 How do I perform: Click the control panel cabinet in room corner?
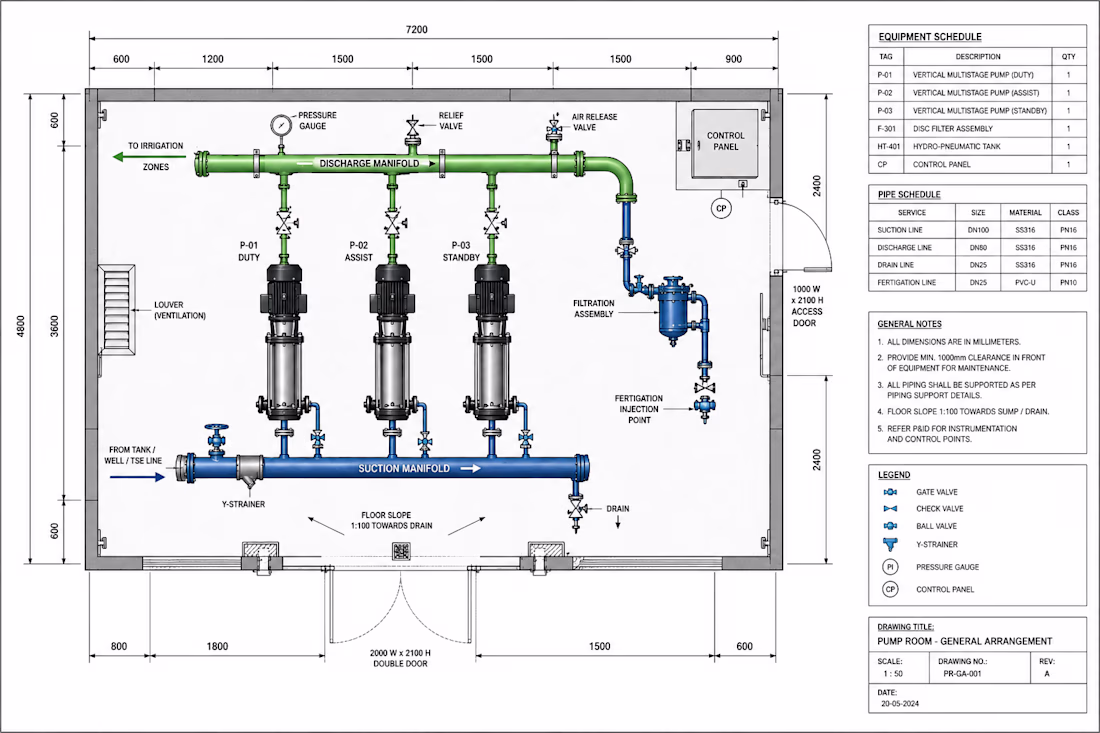pyautogui.click(x=725, y=144)
